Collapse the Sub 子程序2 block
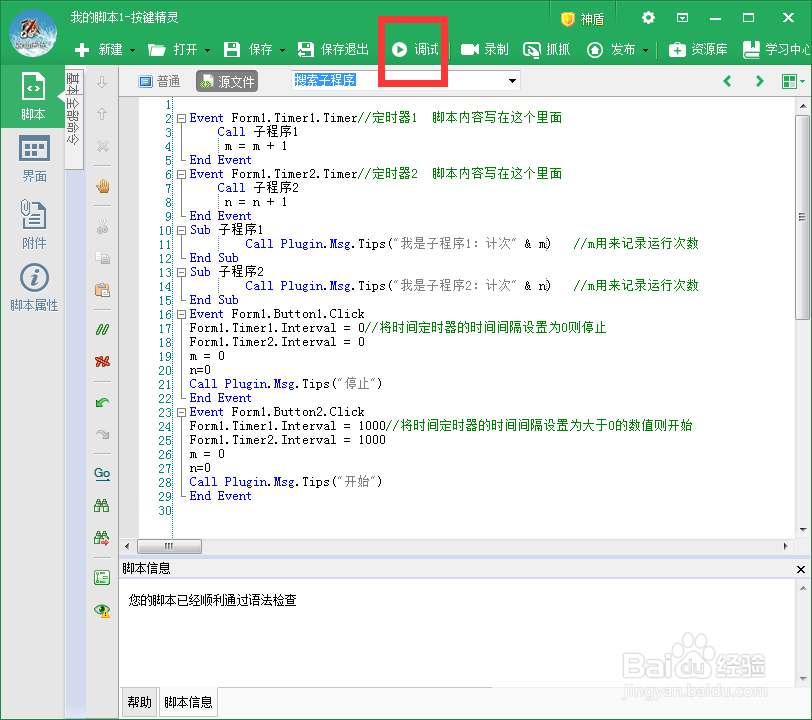This screenshot has height=720, width=812. (181, 272)
